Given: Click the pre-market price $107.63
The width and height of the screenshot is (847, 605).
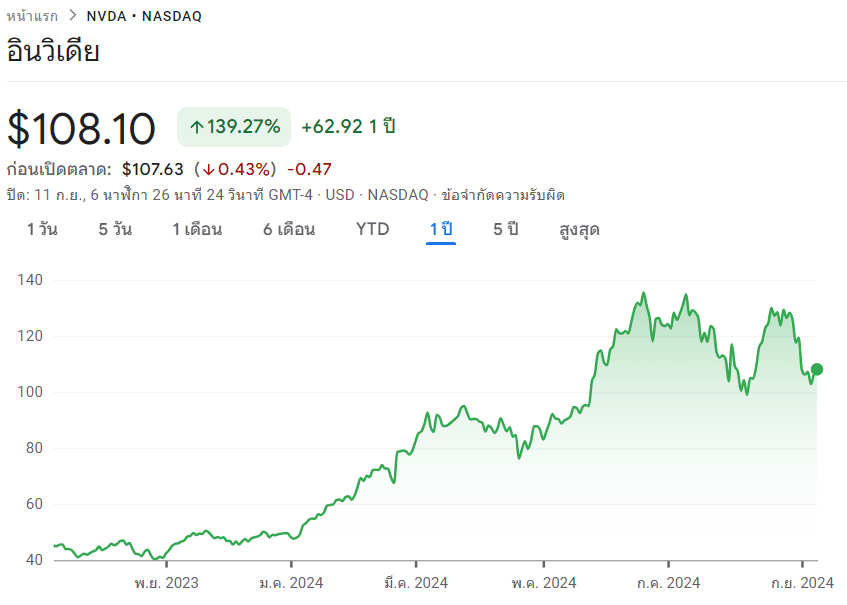Looking at the screenshot, I should click(x=153, y=169).
